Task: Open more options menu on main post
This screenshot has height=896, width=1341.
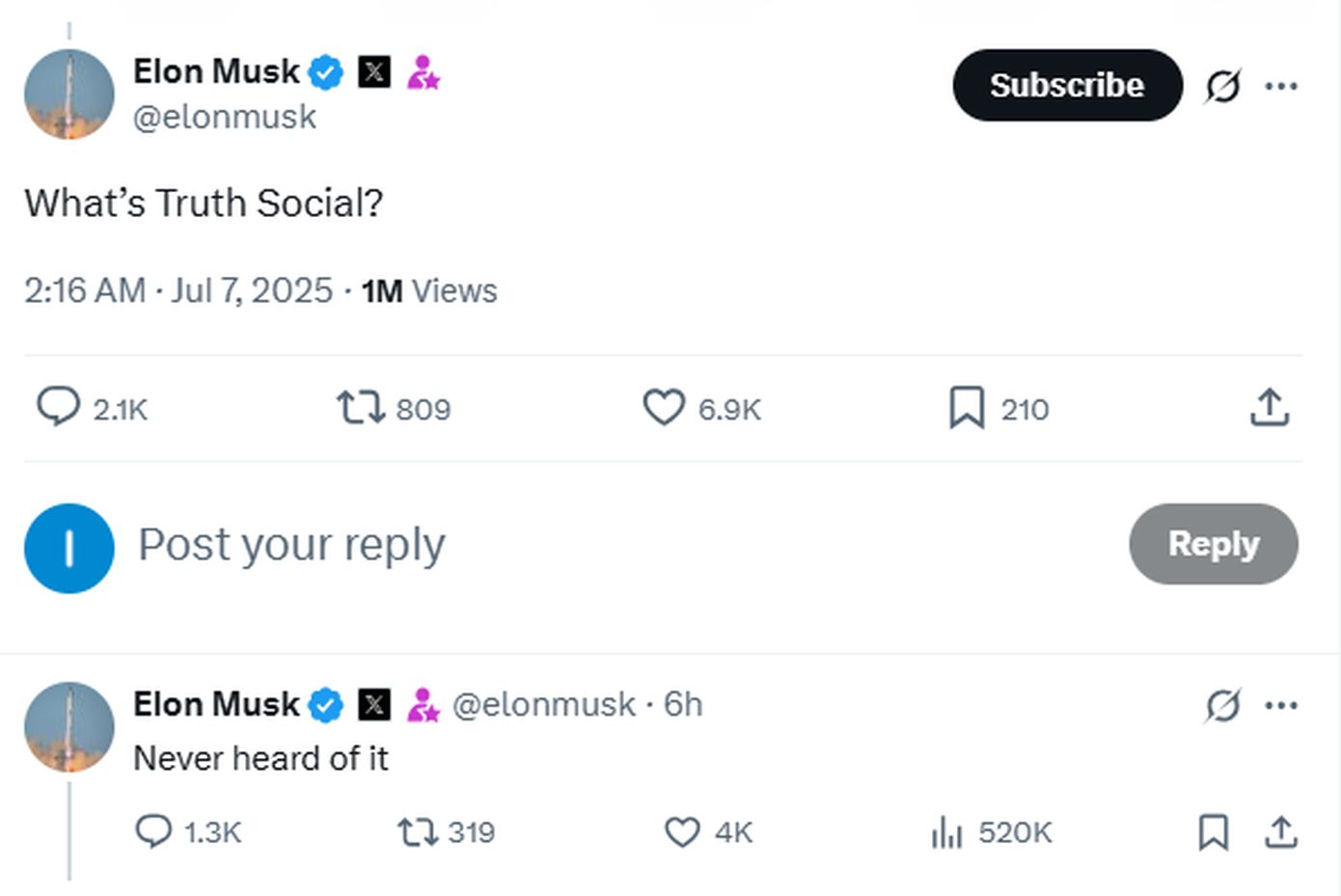Action: (x=1281, y=86)
